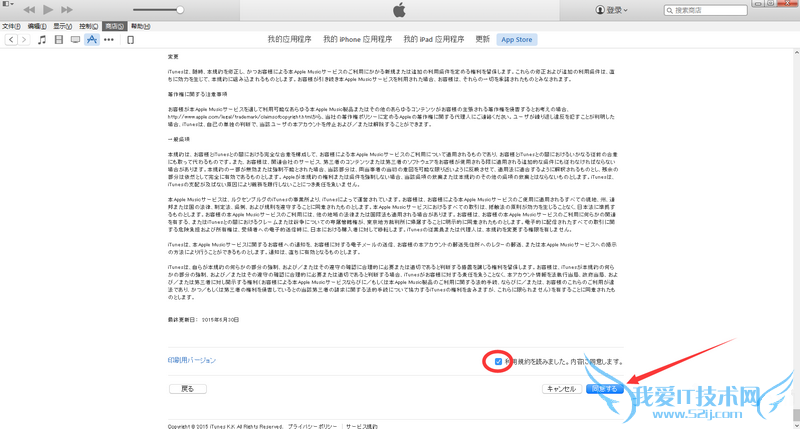Open the 我的应用程序 tab

click(x=289, y=39)
